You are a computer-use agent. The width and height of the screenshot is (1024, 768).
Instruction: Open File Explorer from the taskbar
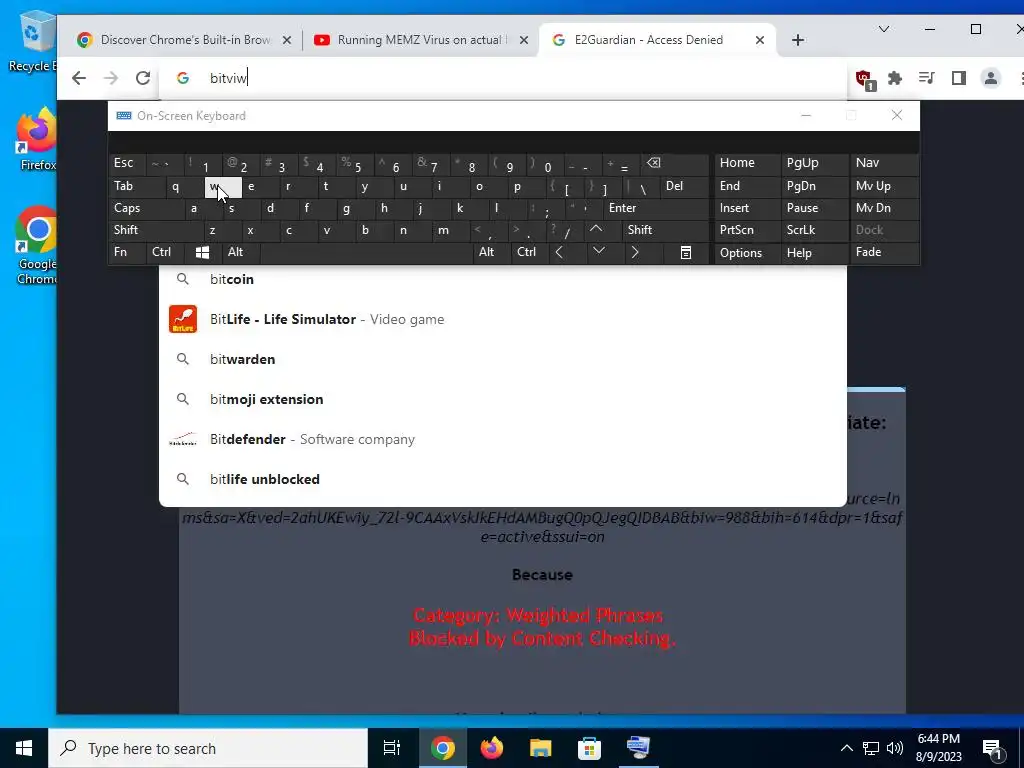[541, 748]
